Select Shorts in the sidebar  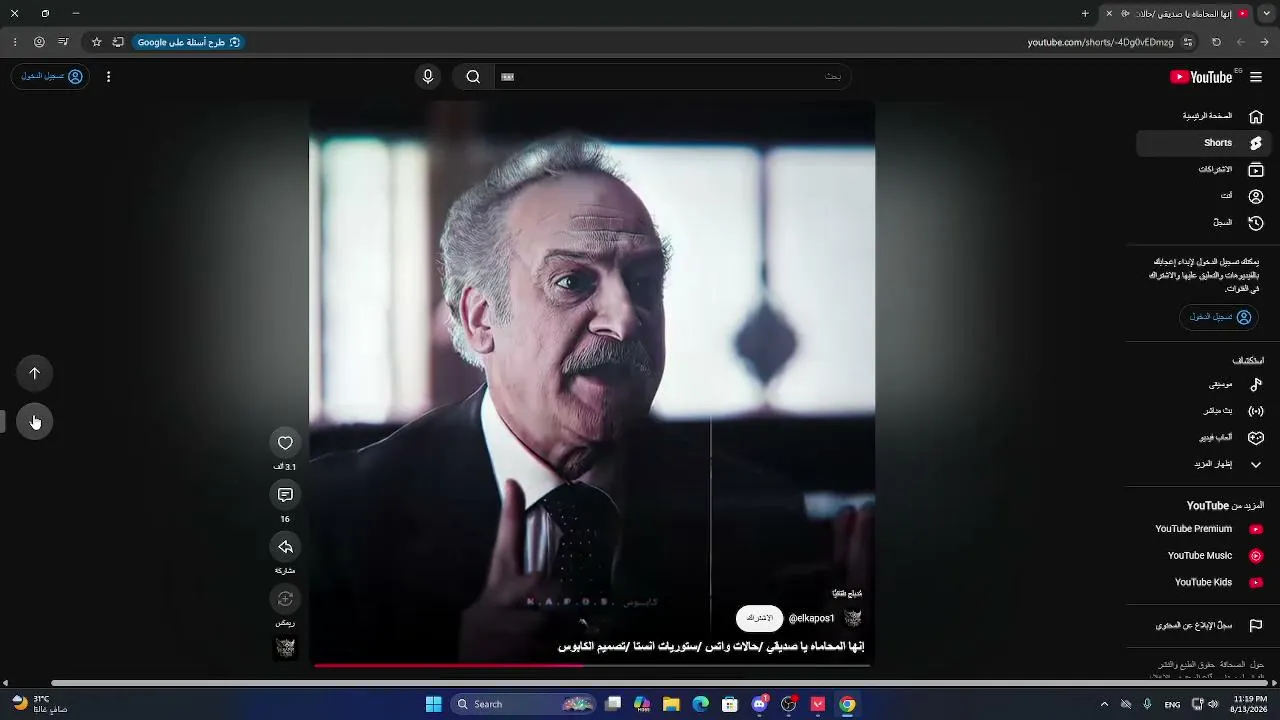tap(1204, 143)
